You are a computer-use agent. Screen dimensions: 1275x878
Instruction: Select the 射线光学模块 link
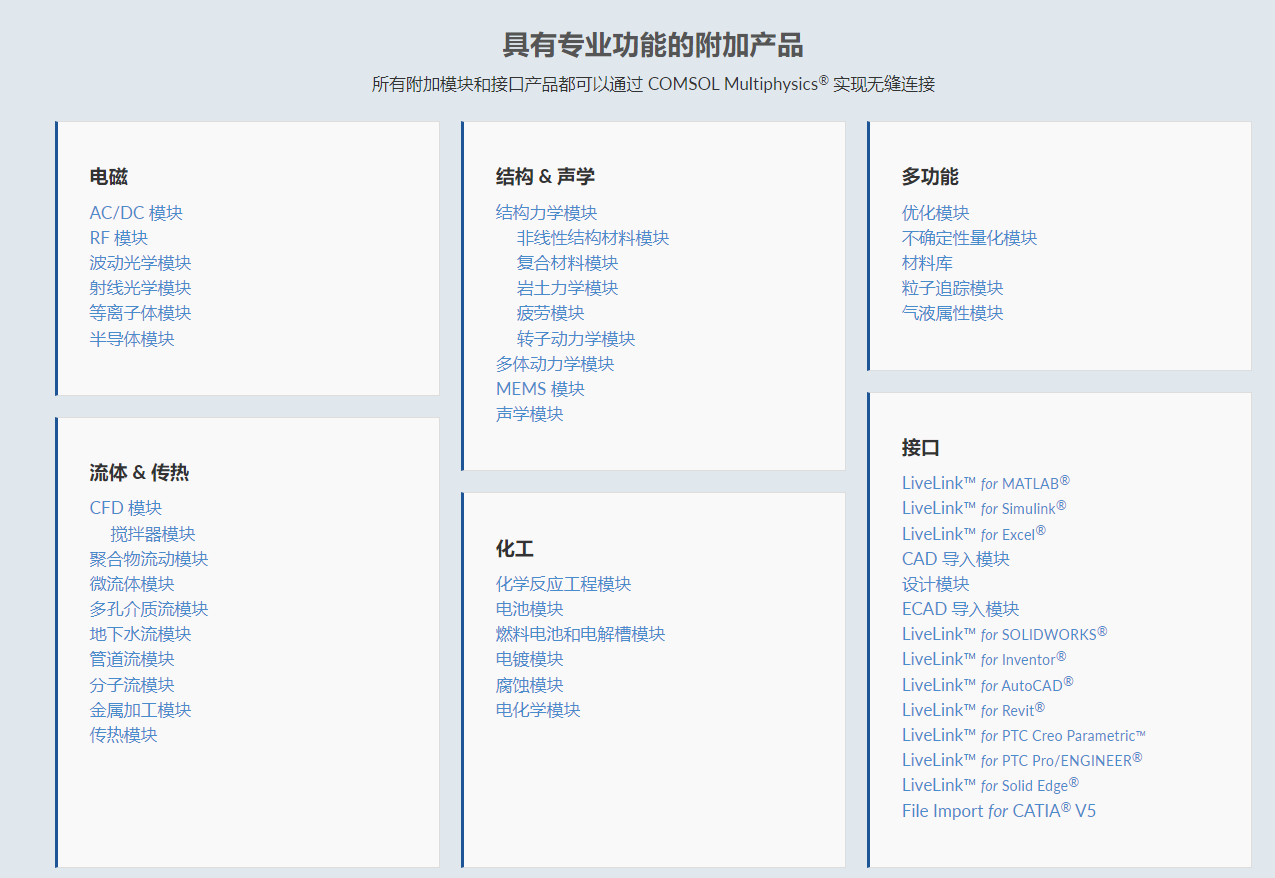(x=140, y=288)
